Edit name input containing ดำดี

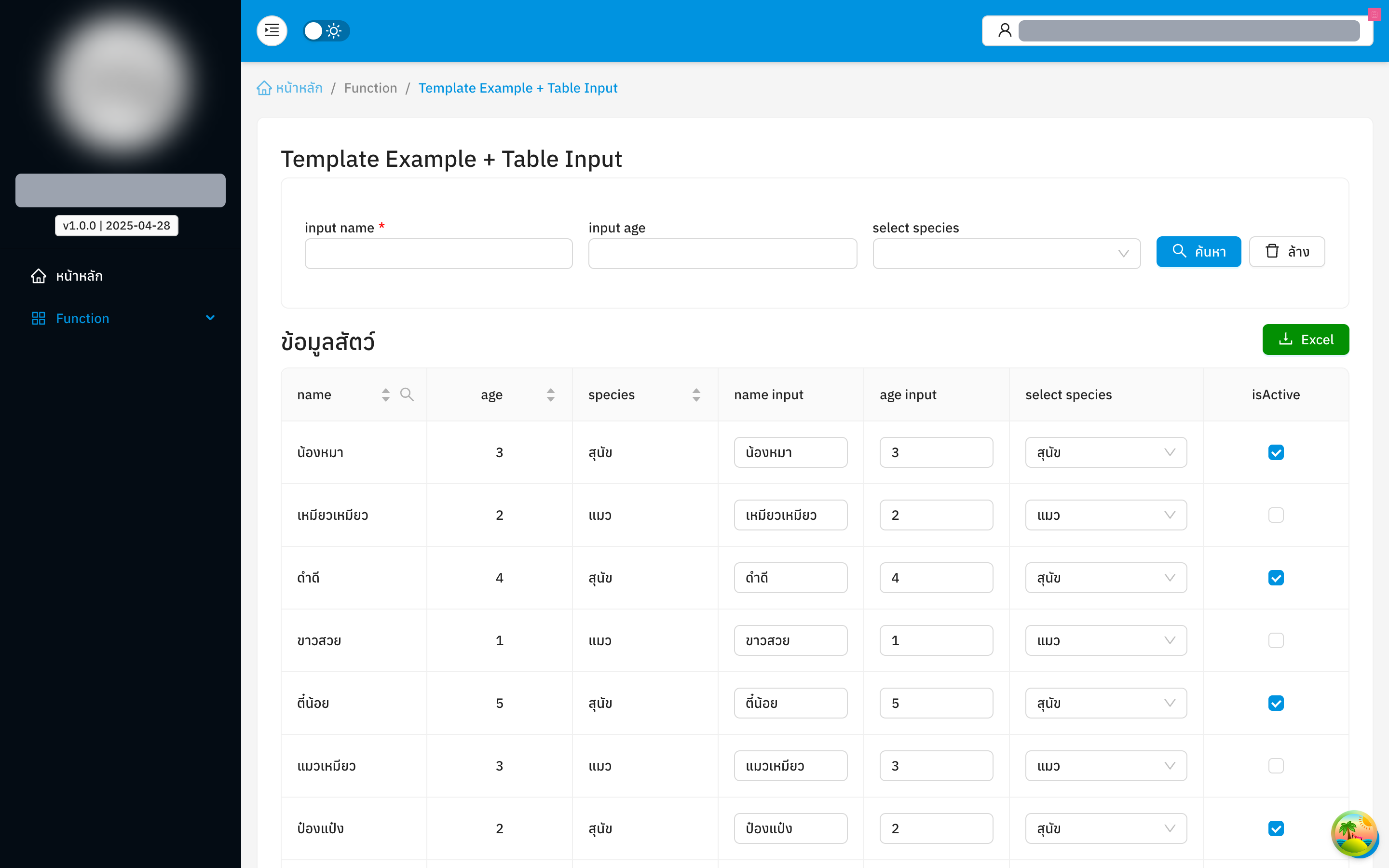(790, 578)
